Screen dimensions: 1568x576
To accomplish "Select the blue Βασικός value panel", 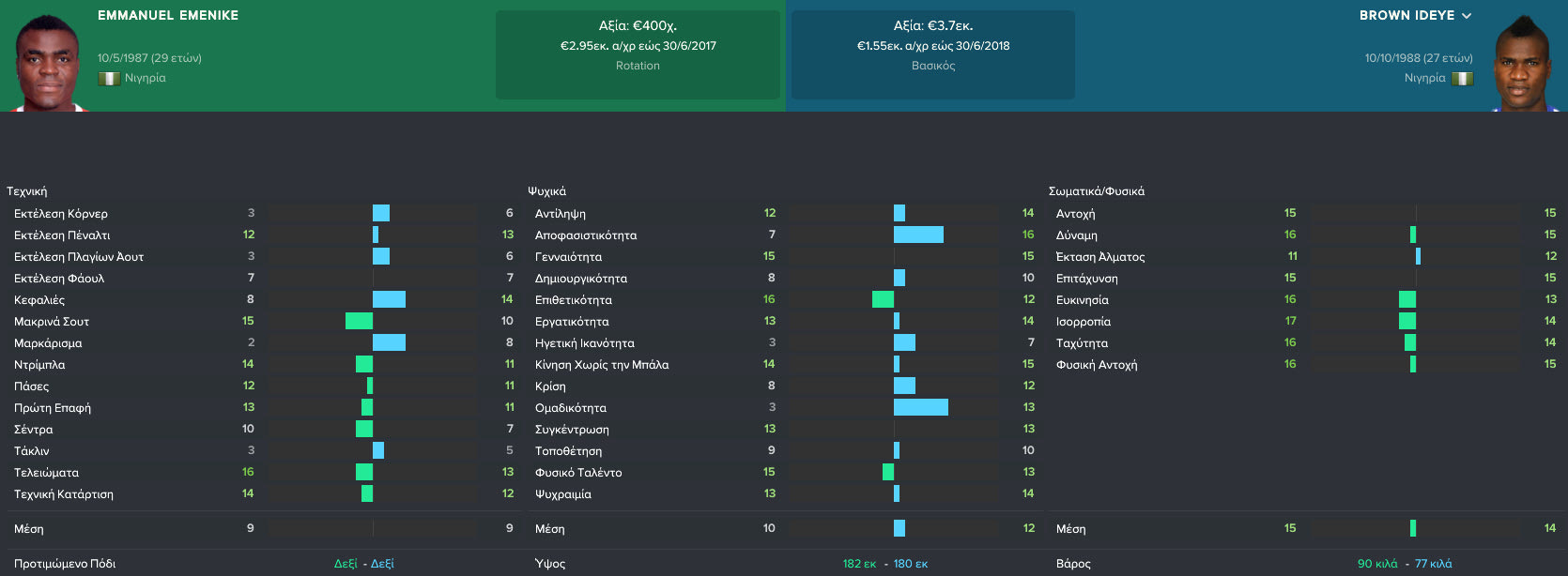I will pyautogui.click(x=932, y=54).
